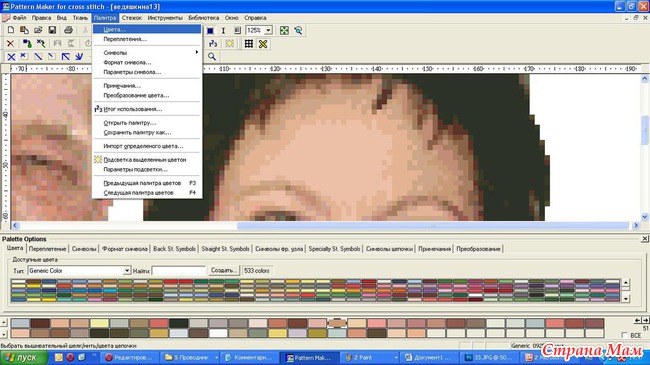Open the Преобразование tab
Image resolution: width=650 pixels, height=365 pixels.
click(x=478, y=249)
